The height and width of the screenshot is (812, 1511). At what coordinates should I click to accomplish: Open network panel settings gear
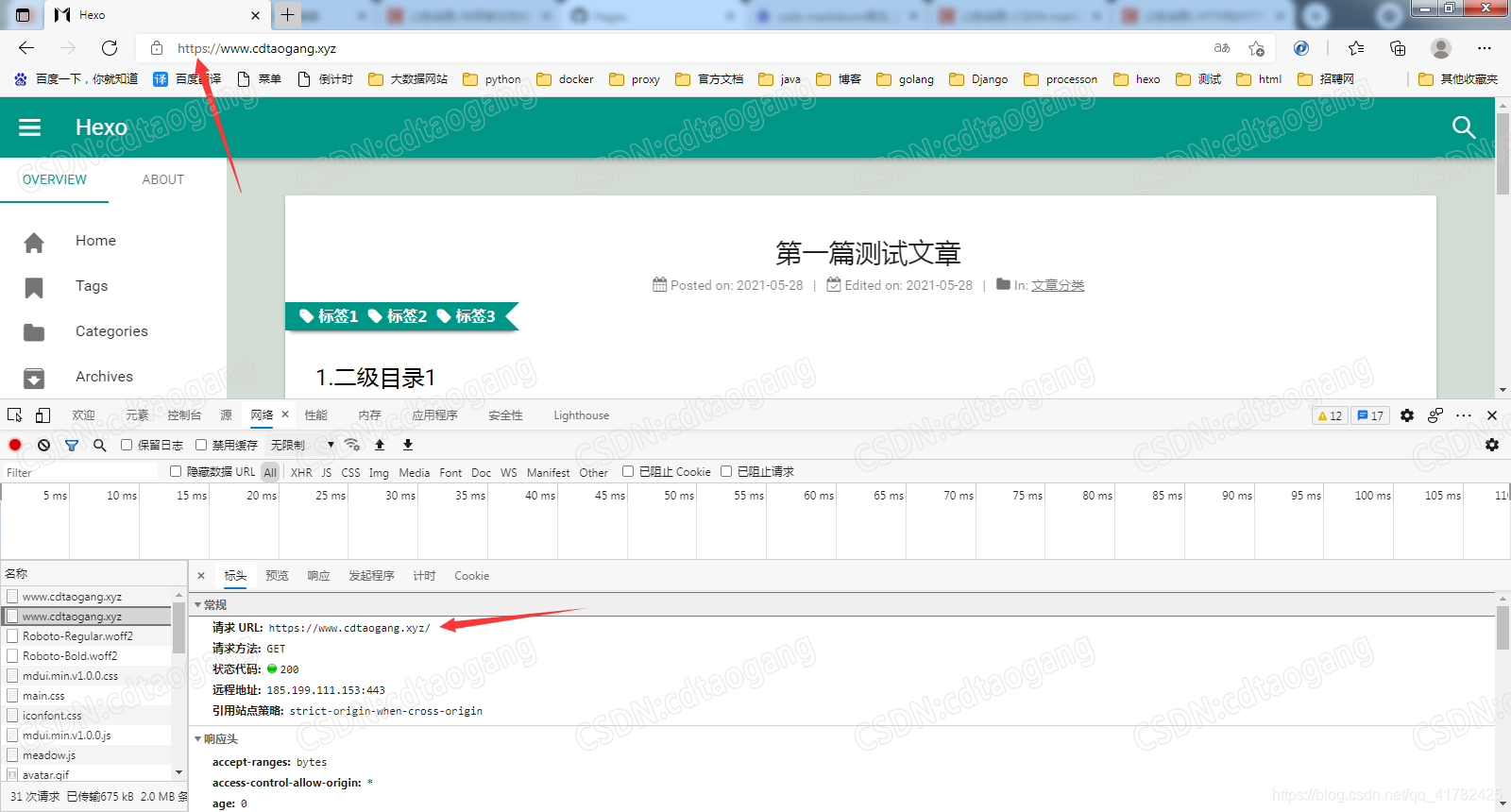pos(1492,445)
